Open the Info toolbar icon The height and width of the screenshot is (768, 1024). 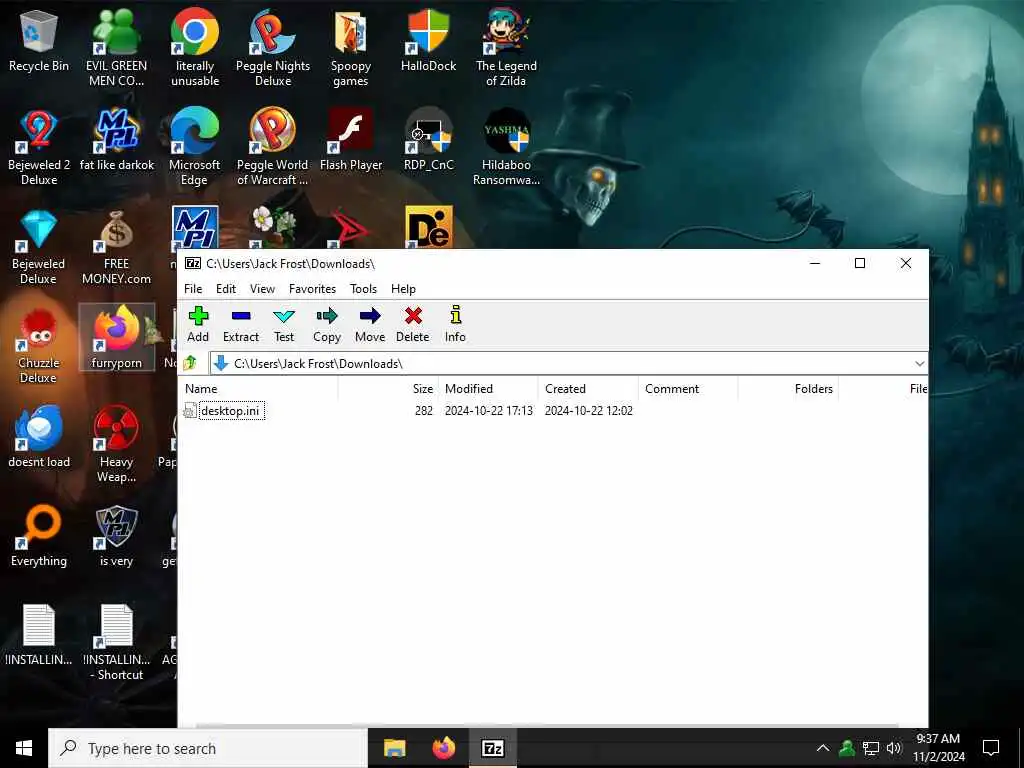(455, 324)
